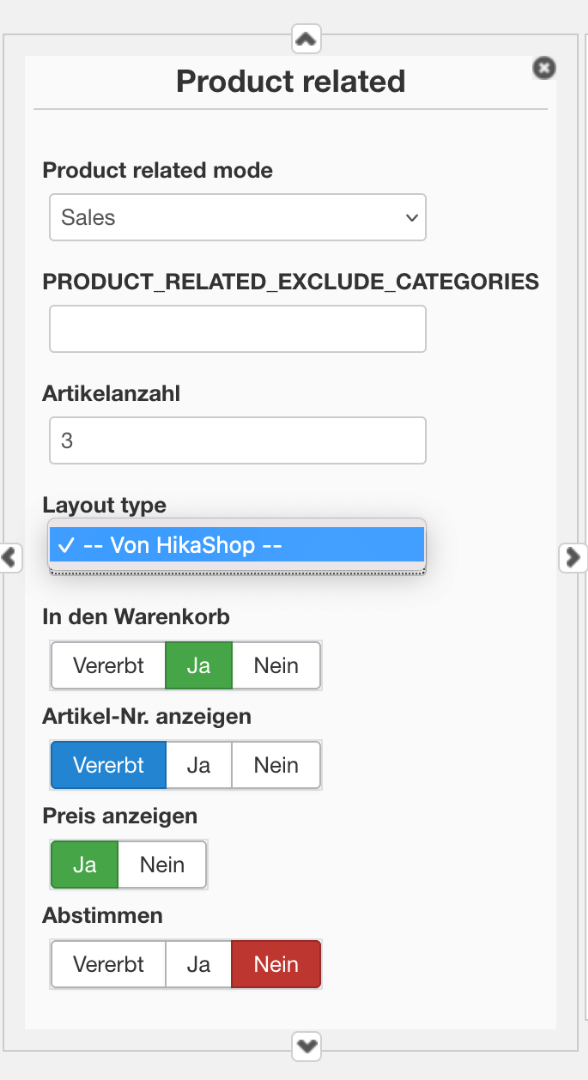Click the down arrow below the block
The image size is (588, 1080).
[x=306, y=1047]
